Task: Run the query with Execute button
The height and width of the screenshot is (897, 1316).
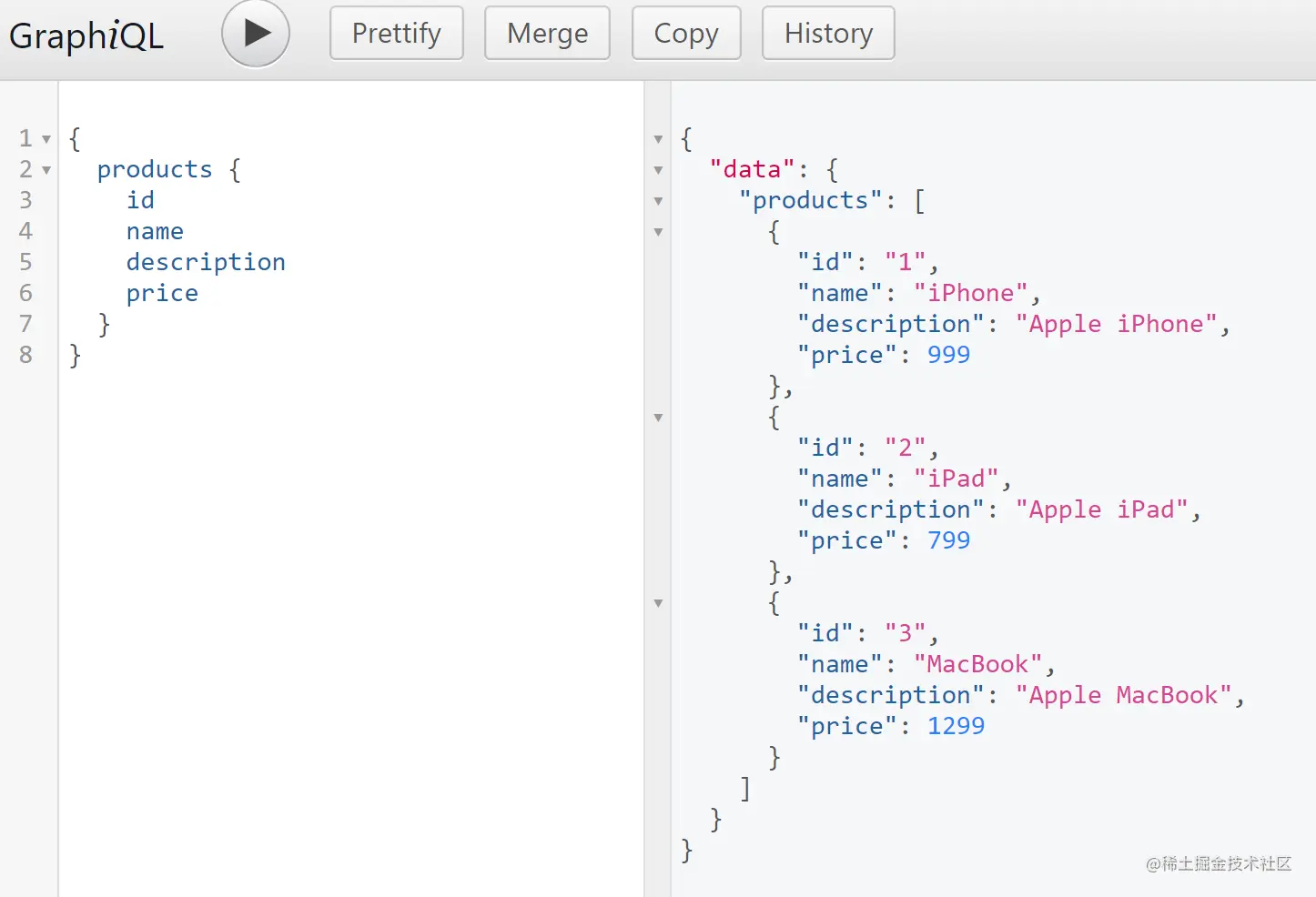Action: (256, 34)
